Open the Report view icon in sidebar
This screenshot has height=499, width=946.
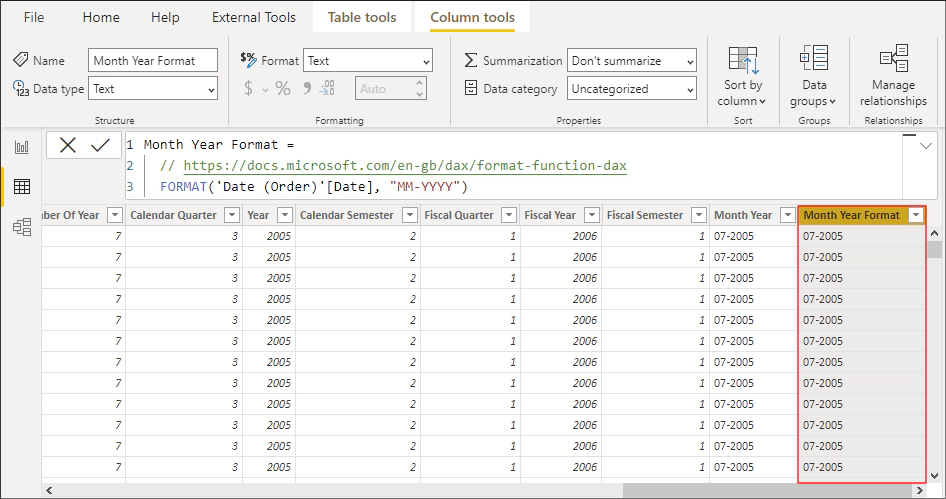[x=22, y=147]
